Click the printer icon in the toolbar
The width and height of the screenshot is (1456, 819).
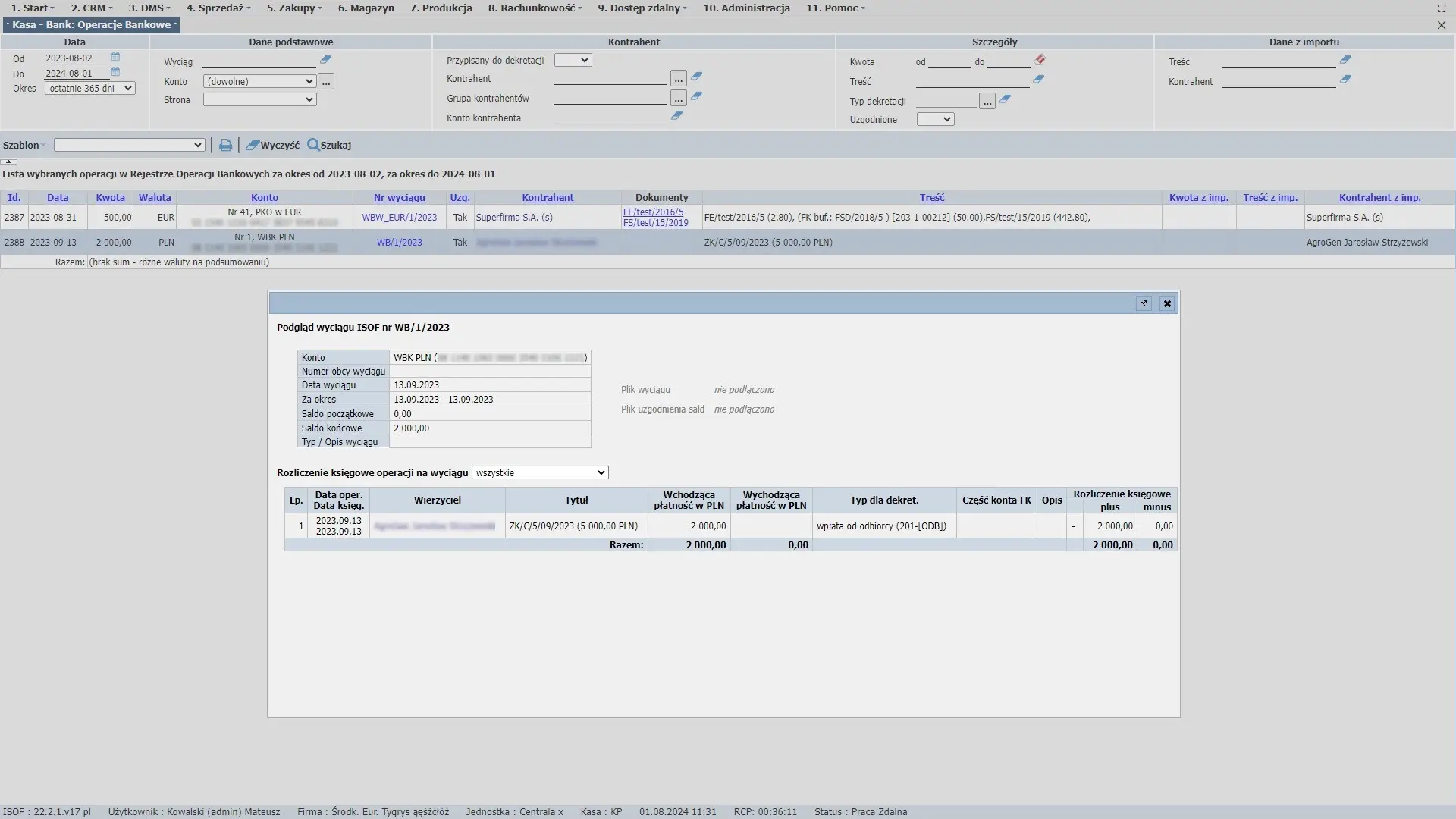coord(225,145)
